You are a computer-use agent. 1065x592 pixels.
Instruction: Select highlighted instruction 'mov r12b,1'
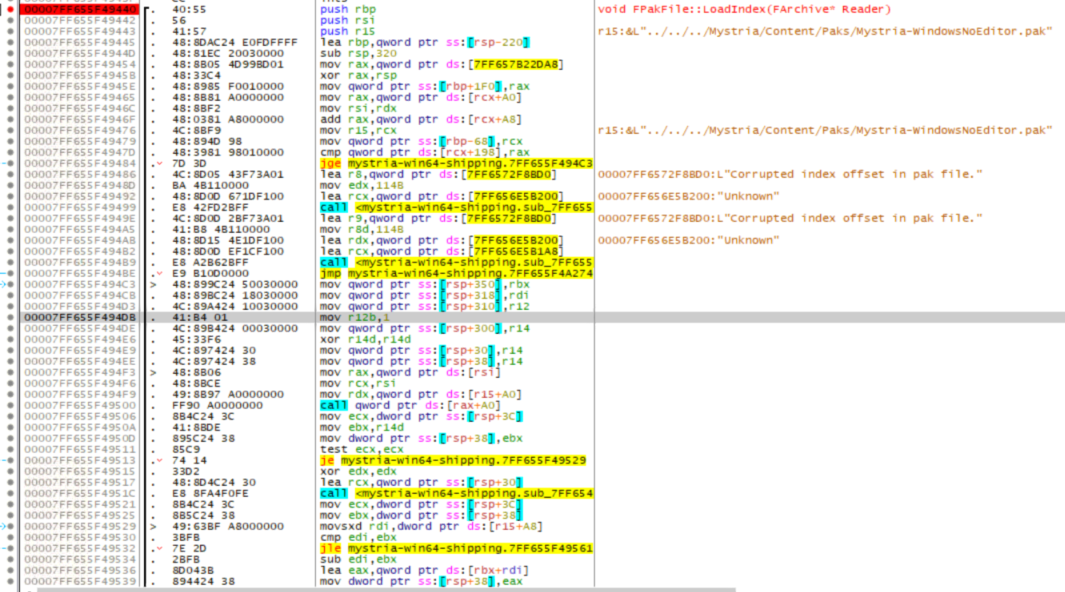tap(355, 318)
